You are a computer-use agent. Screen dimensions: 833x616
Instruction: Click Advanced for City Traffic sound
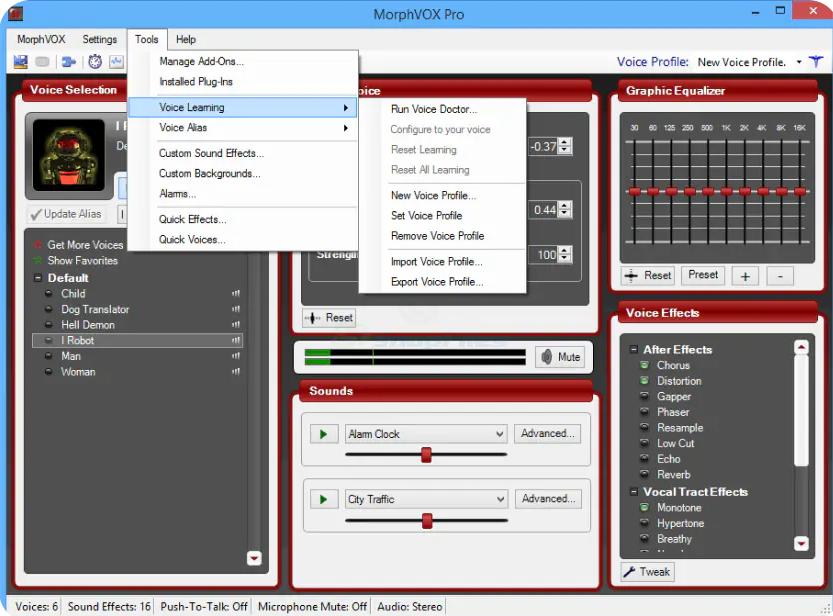[548, 499]
